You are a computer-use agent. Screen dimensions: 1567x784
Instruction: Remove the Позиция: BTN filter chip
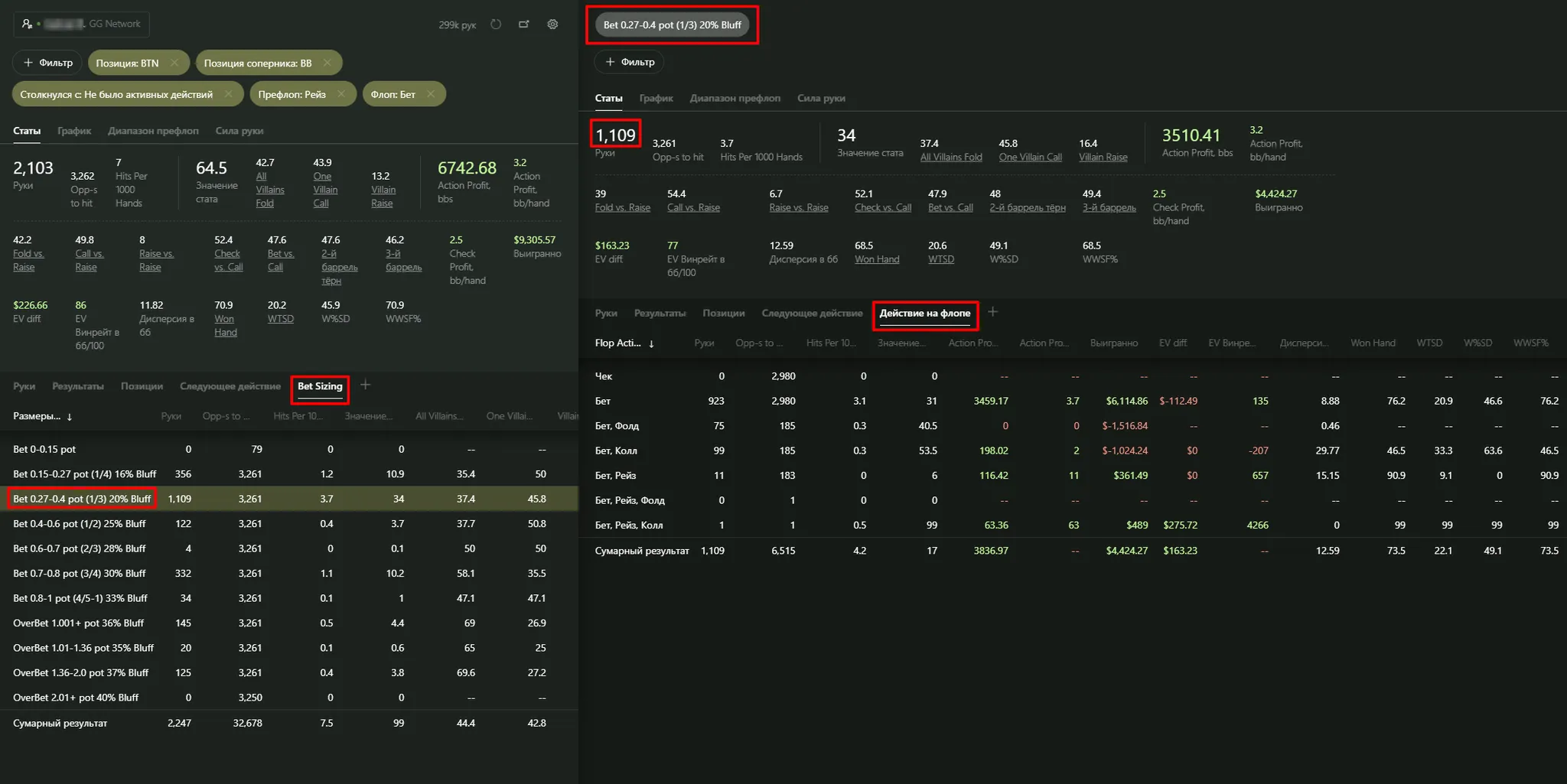click(175, 63)
